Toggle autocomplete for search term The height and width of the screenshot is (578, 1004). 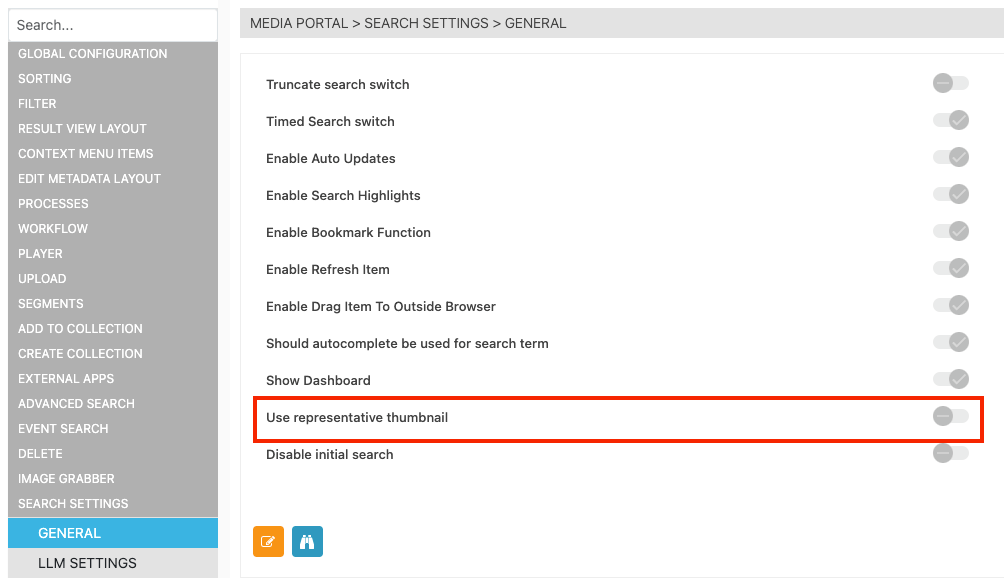(949, 342)
